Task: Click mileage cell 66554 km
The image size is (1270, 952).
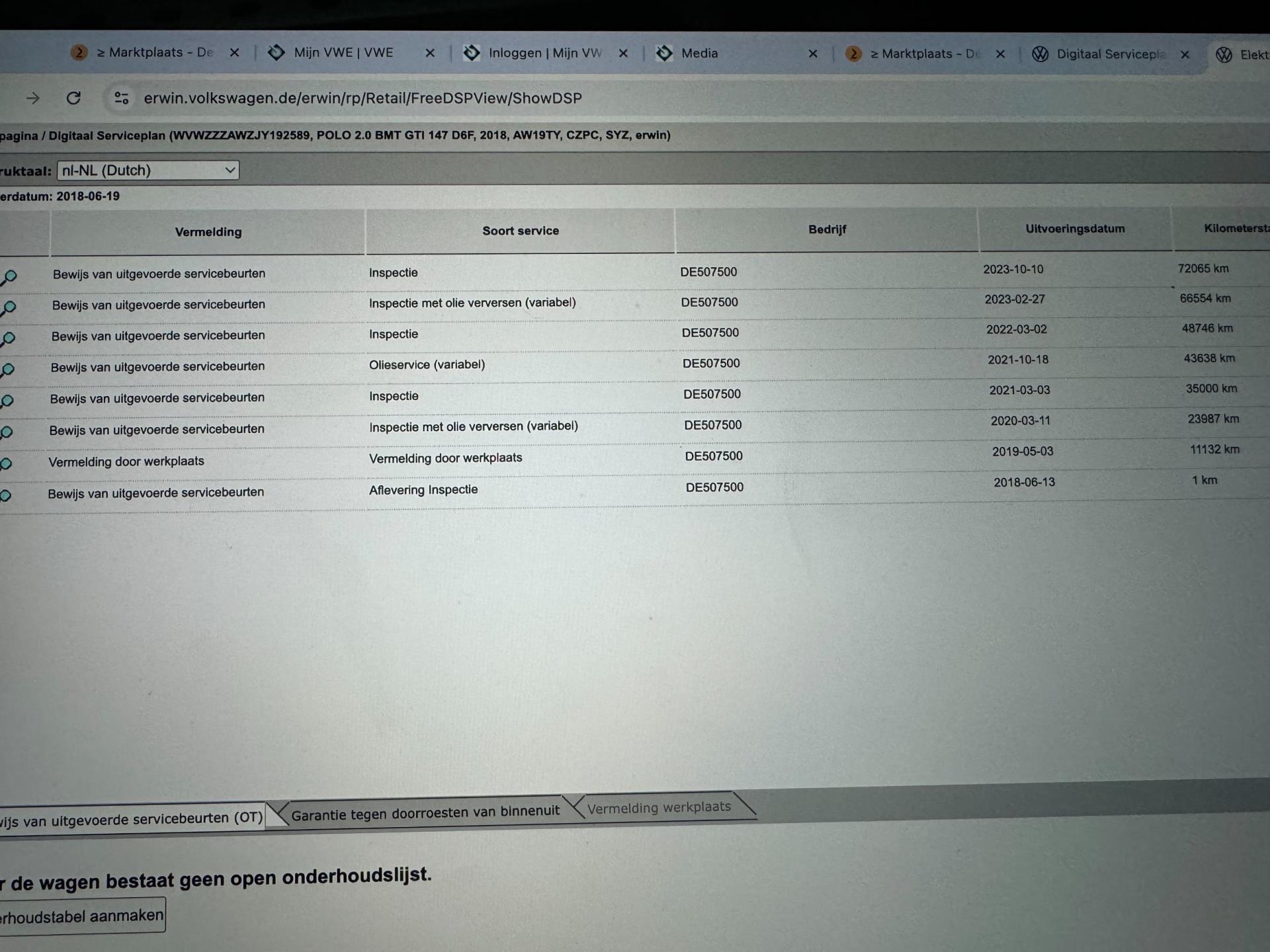Action: coord(1205,299)
